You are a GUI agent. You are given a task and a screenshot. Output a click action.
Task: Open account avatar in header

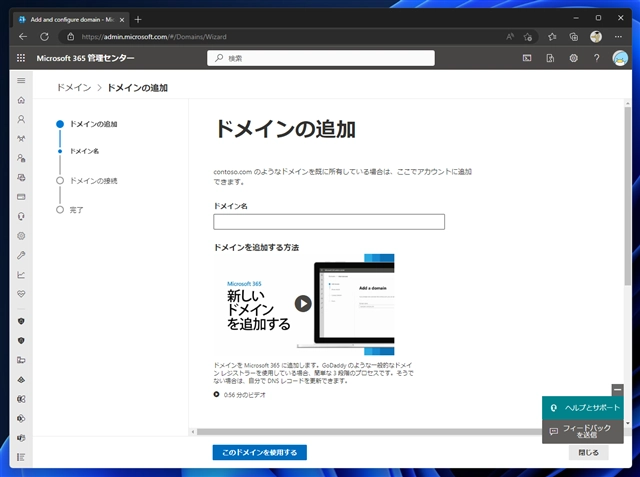pyautogui.click(x=620, y=58)
